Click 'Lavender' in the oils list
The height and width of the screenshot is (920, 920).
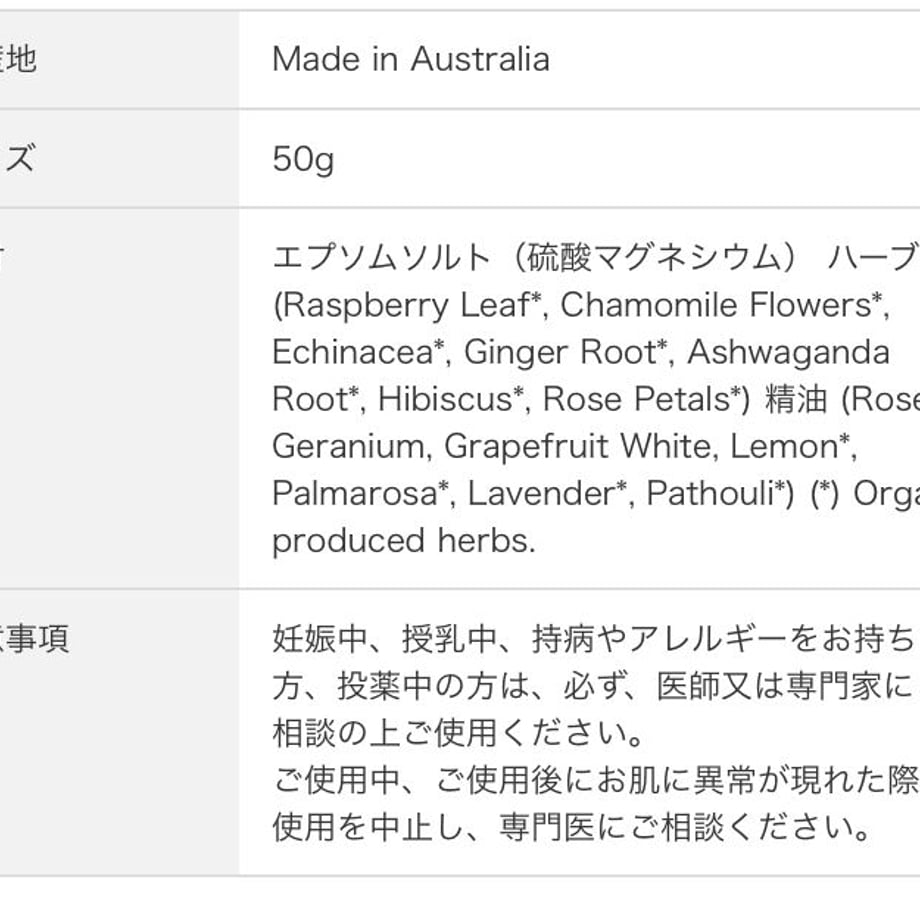[541, 493]
